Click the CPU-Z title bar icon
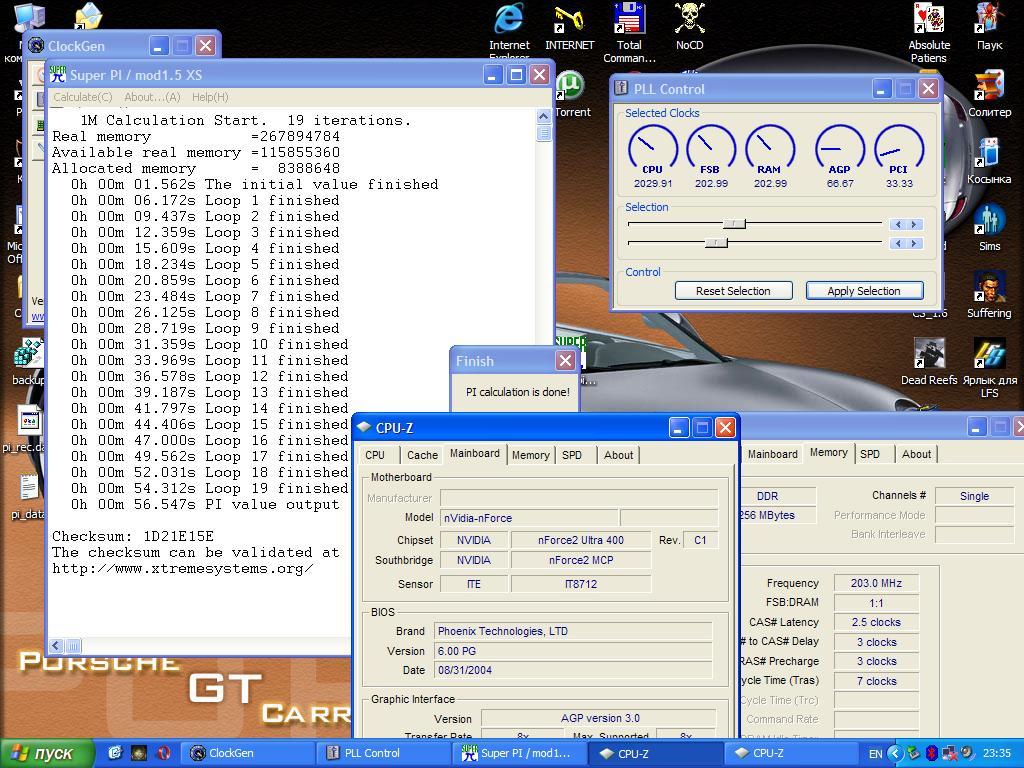 (x=364, y=427)
